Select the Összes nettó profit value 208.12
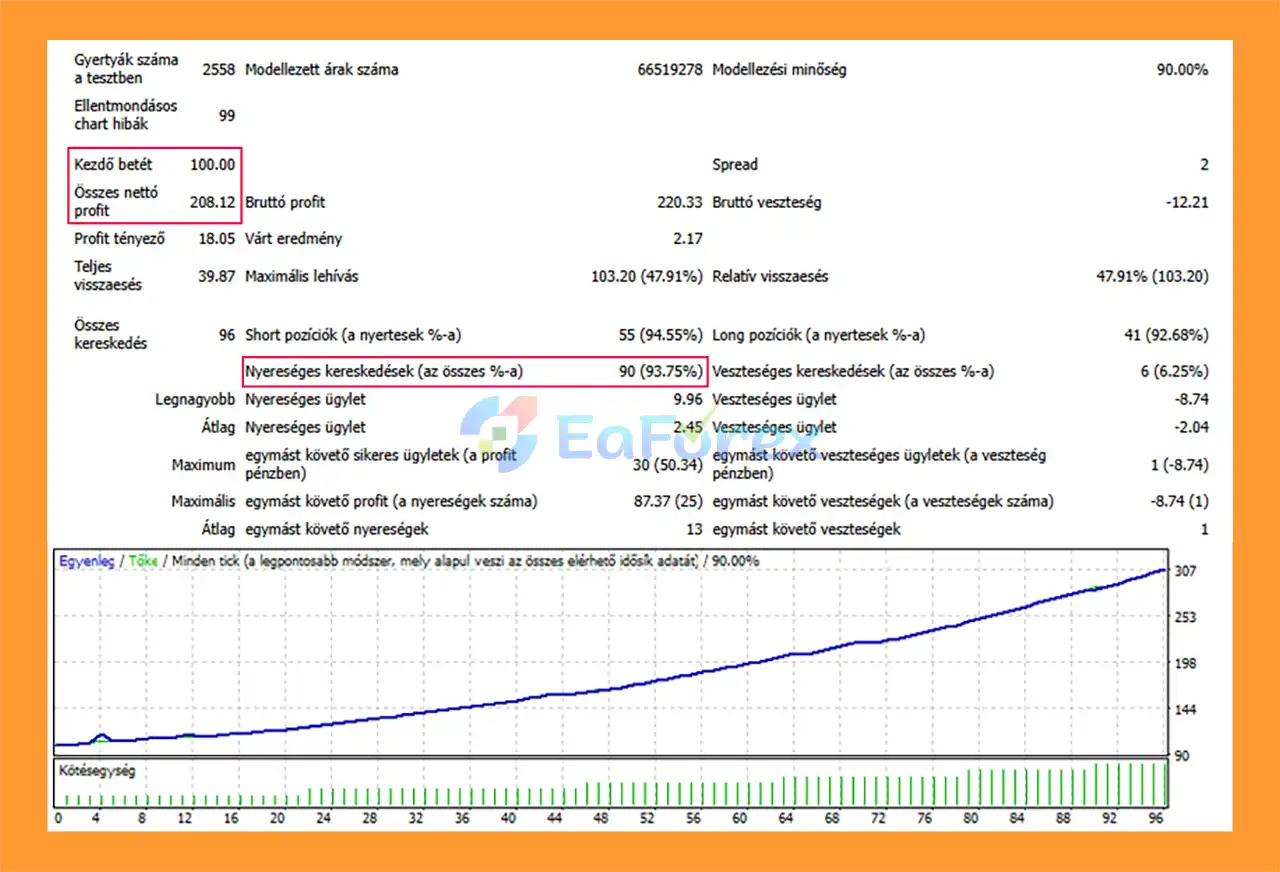The width and height of the screenshot is (1280, 872). tap(212, 202)
